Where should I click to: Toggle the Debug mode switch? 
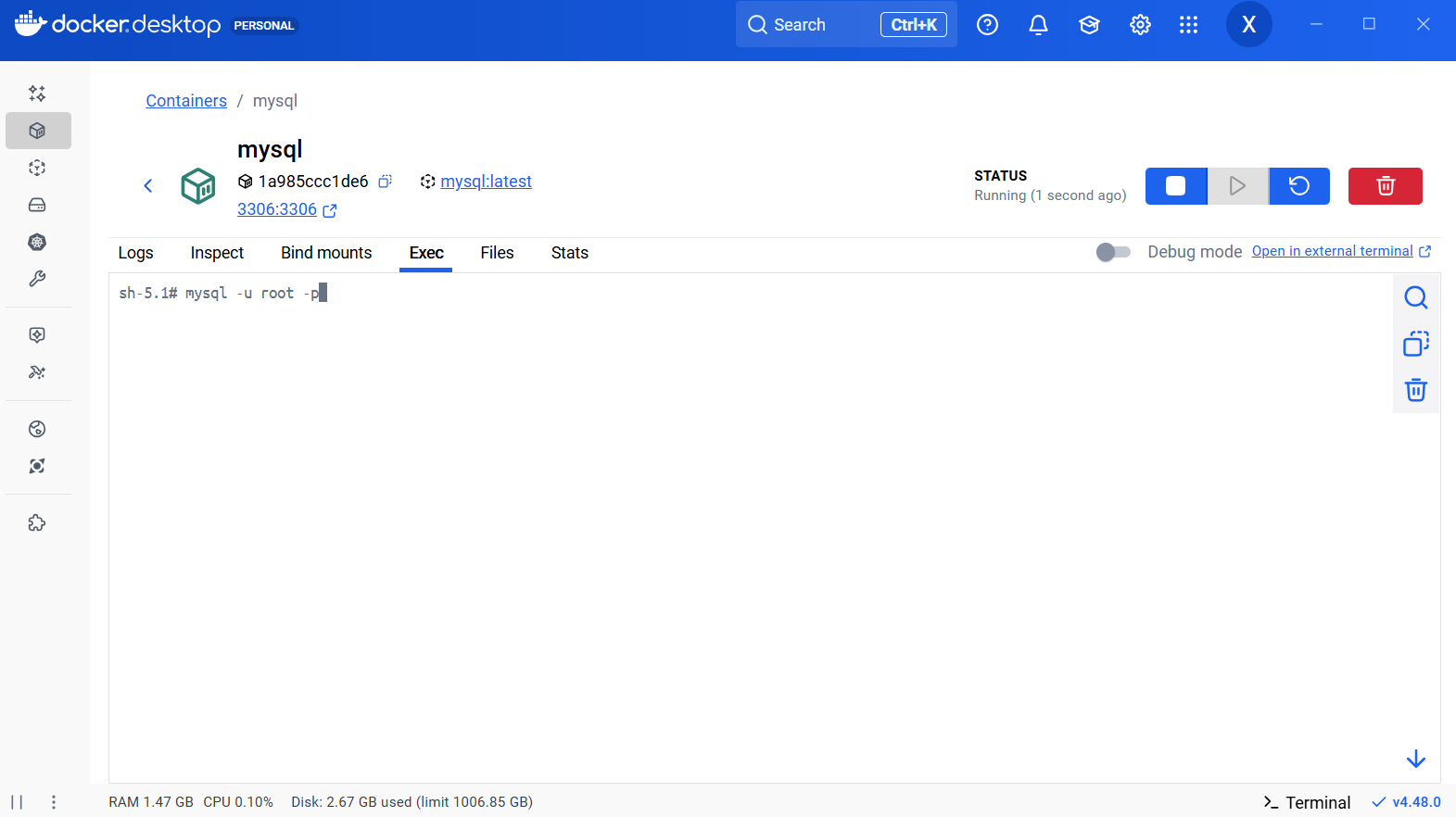point(1113,252)
